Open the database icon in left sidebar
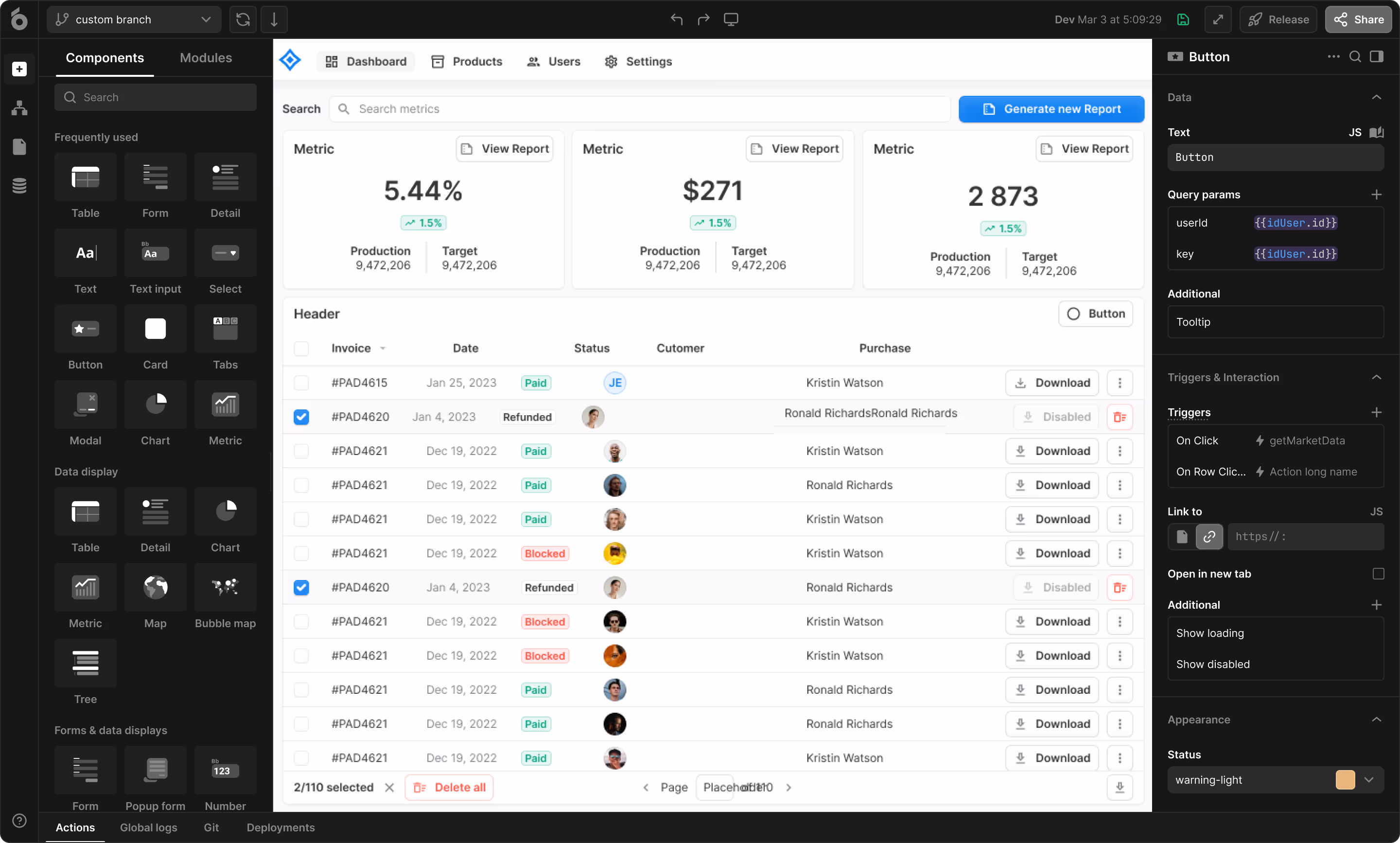This screenshot has height=843, width=1400. pos(19,186)
